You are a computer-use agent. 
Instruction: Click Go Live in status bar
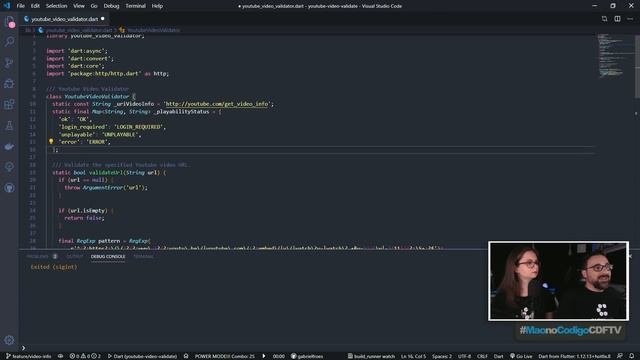tap(521, 356)
